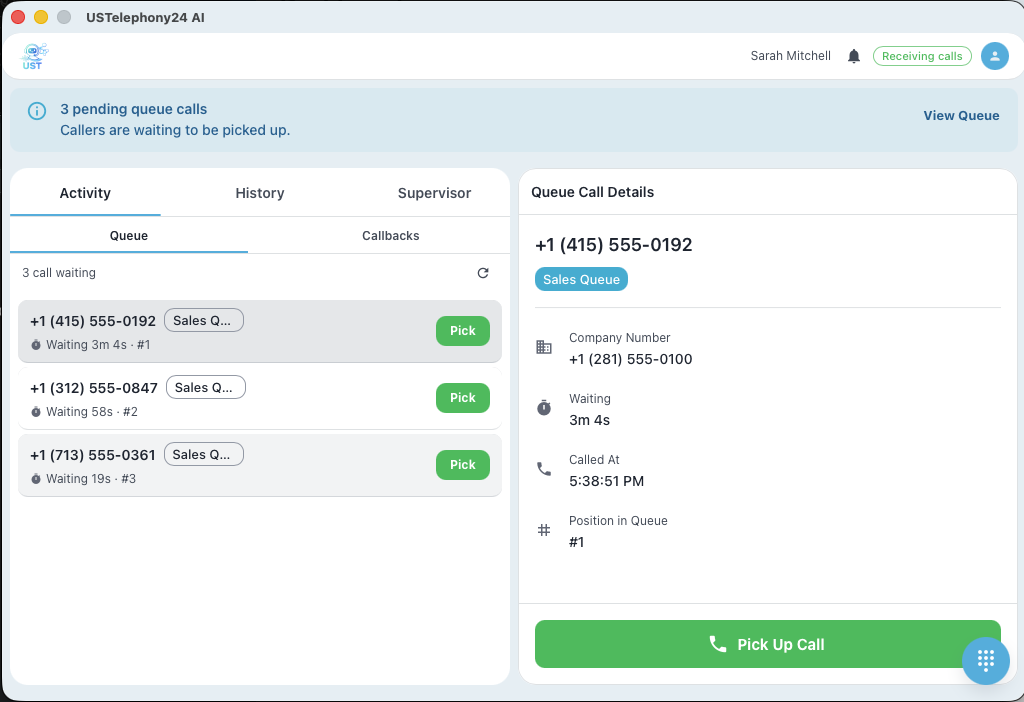Click the Sales Queue tag in call details
Screen dimensions: 1024x702
pos(581,279)
